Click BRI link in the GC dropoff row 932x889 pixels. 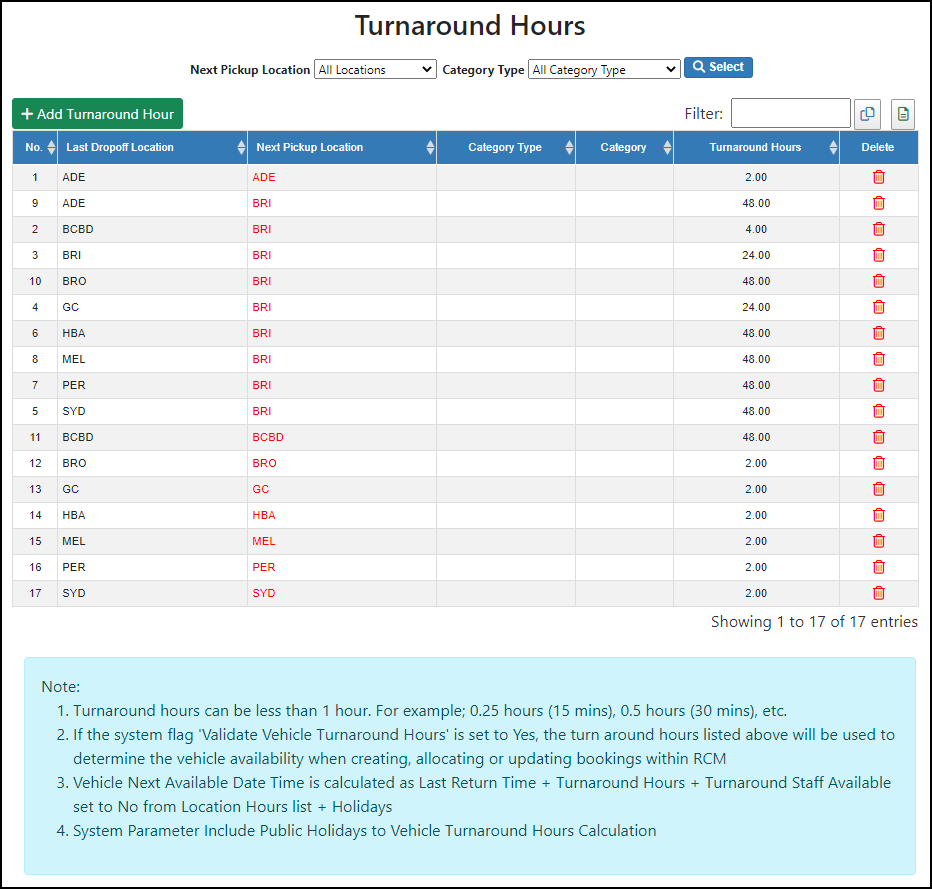(262, 307)
